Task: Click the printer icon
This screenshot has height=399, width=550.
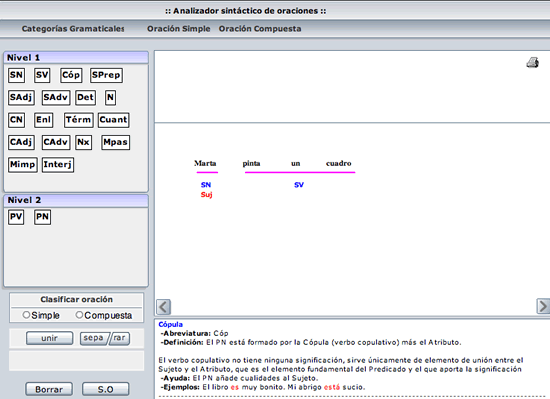Action: click(x=532, y=62)
